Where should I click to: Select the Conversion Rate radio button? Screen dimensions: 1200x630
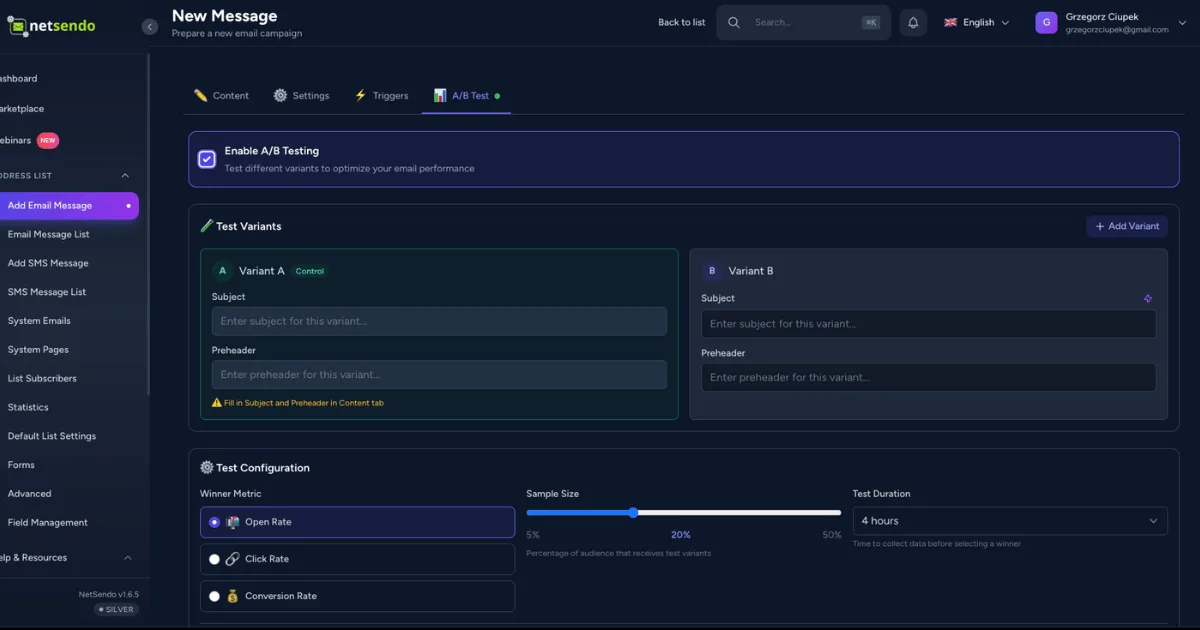214,596
